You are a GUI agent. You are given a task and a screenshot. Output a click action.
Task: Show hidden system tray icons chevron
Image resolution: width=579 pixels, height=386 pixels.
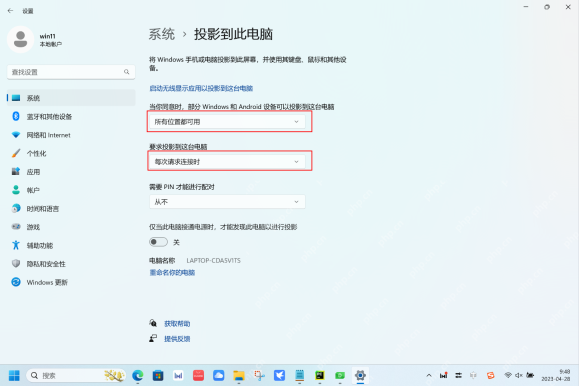(x=429, y=375)
